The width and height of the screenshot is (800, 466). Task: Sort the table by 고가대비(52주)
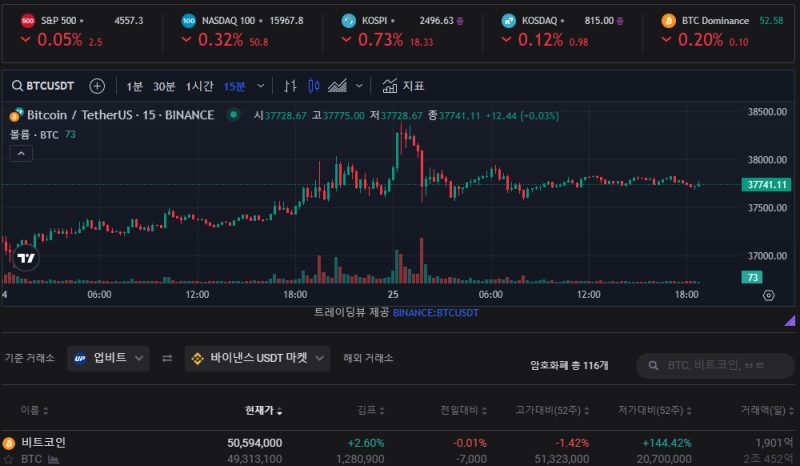553,410
